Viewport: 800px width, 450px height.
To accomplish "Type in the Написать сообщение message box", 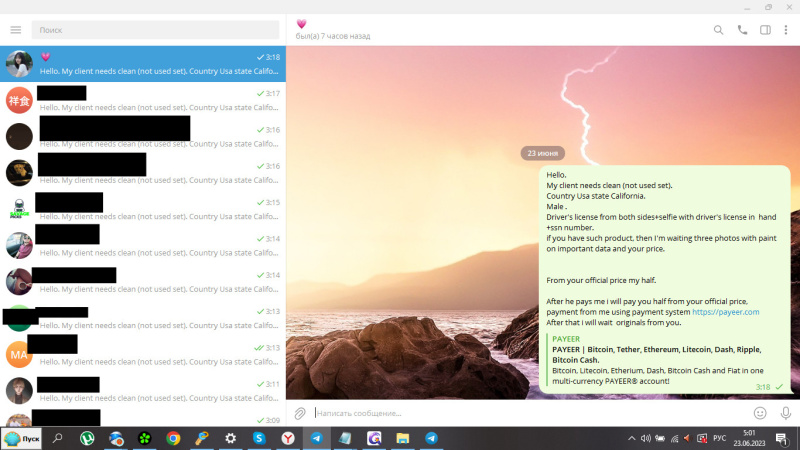I will coord(520,413).
